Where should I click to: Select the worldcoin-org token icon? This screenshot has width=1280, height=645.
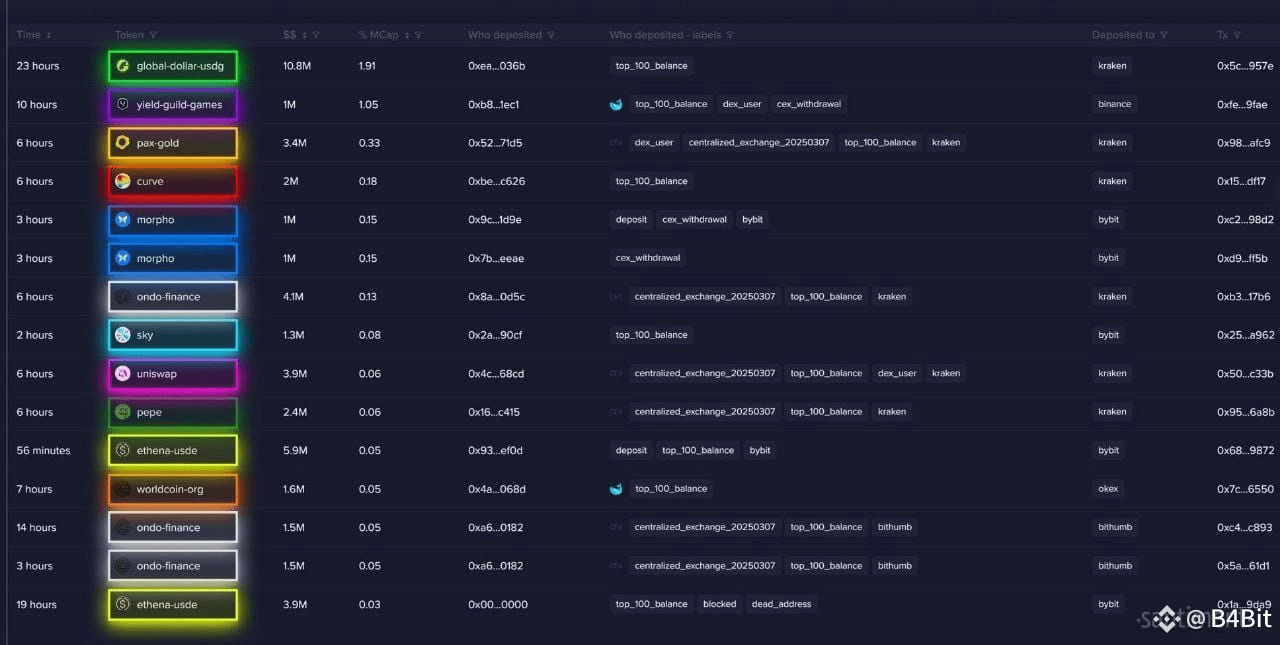point(123,489)
